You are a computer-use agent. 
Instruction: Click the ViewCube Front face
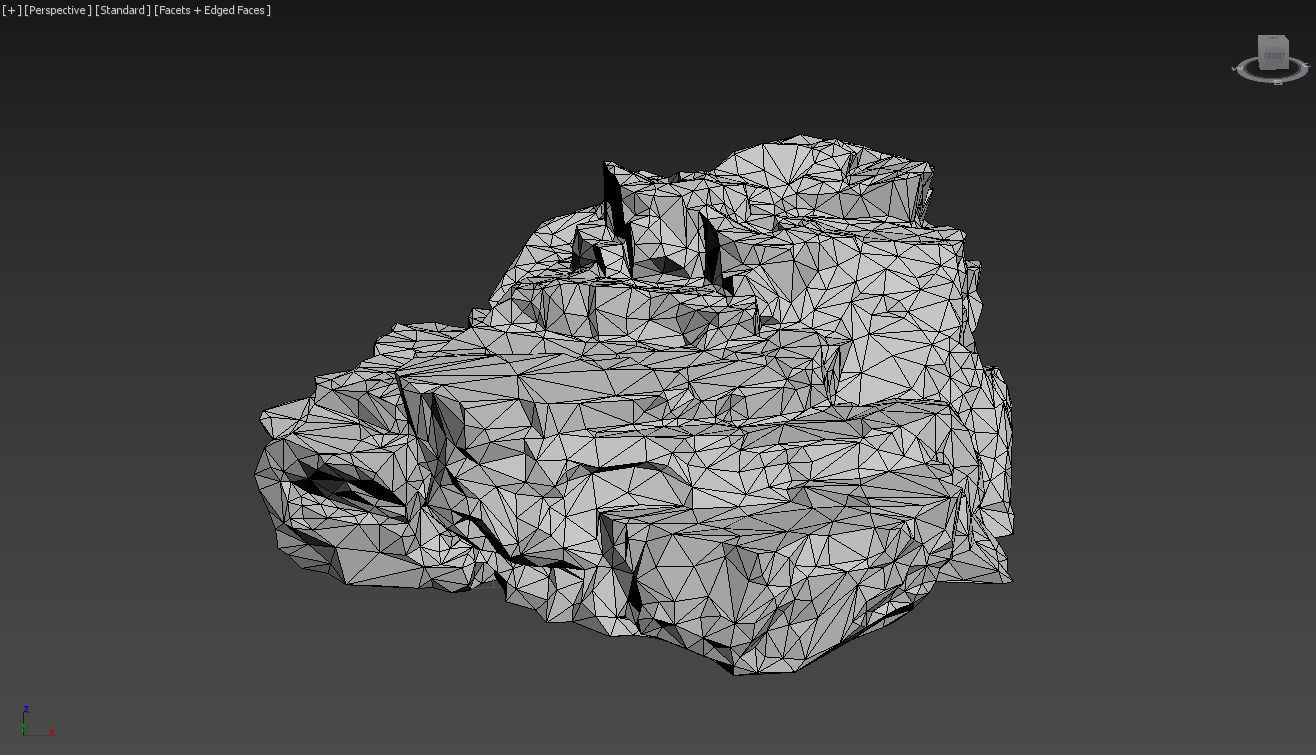pyautogui.click(x=1274, y=55)
